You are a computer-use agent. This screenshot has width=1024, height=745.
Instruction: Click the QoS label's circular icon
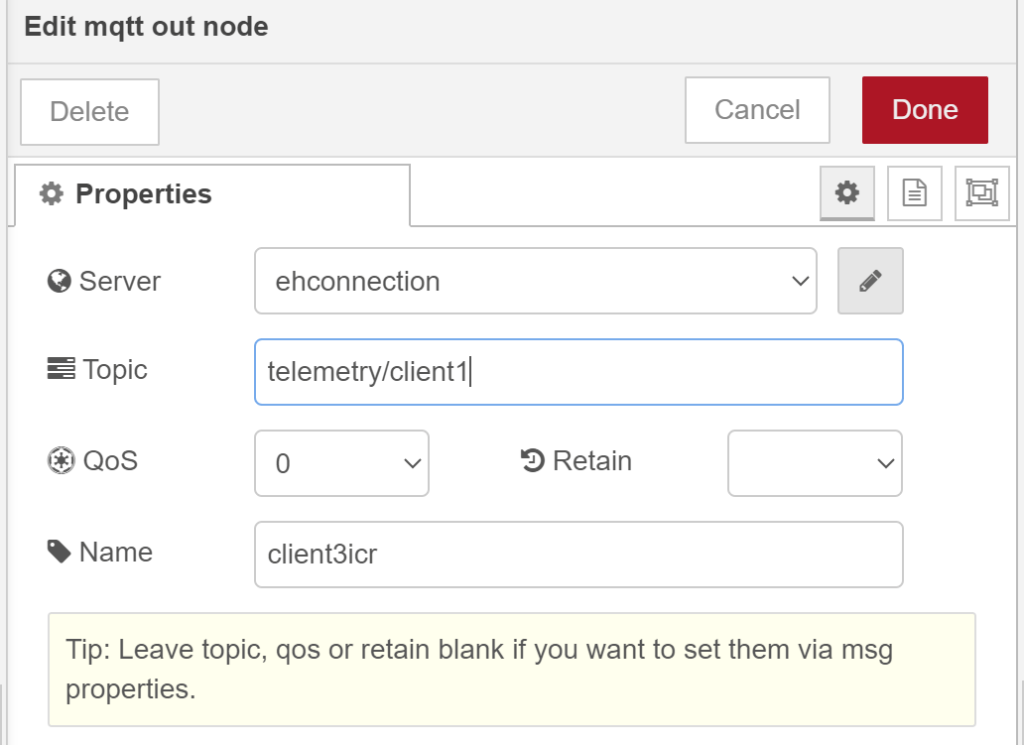59,461
